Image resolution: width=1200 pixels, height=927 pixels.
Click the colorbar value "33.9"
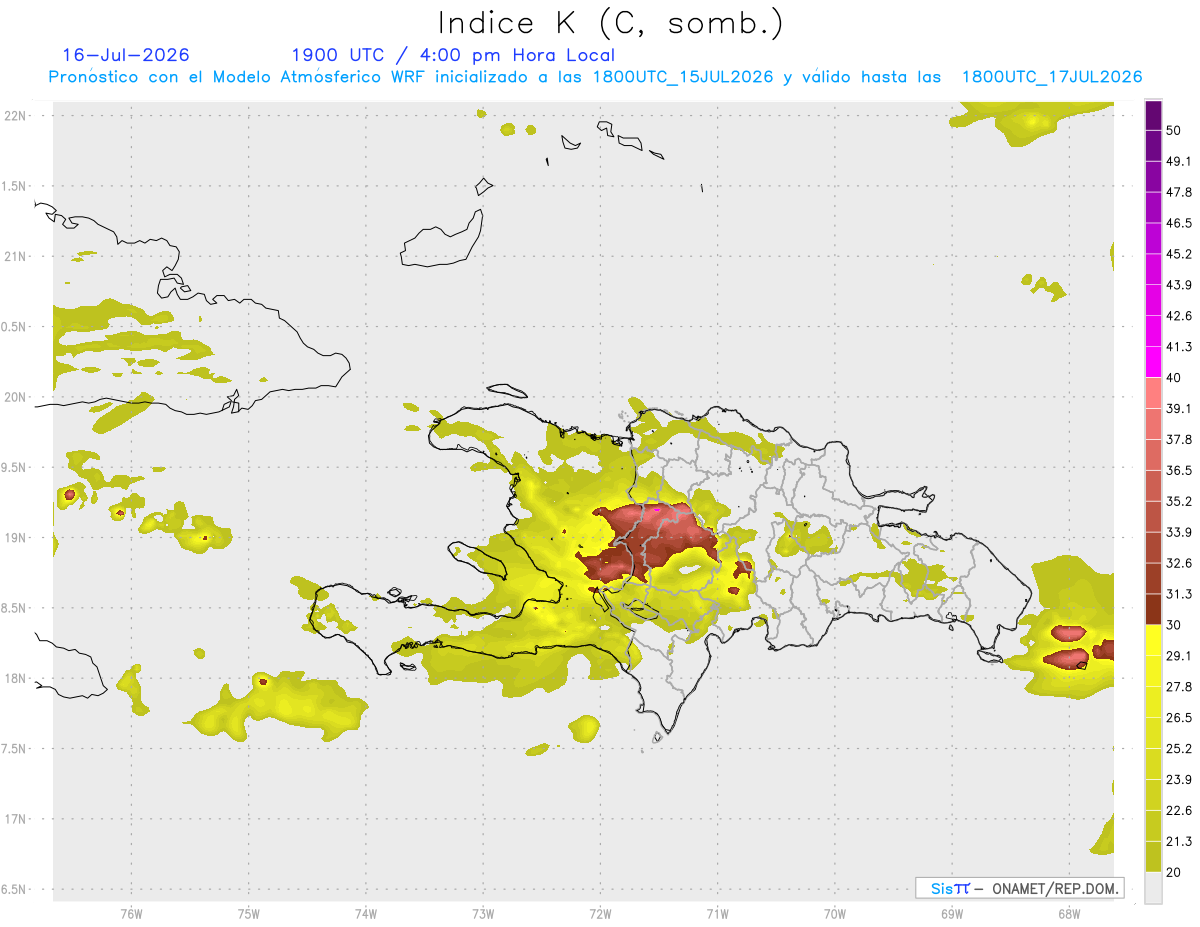click(x=1179, y=532)
